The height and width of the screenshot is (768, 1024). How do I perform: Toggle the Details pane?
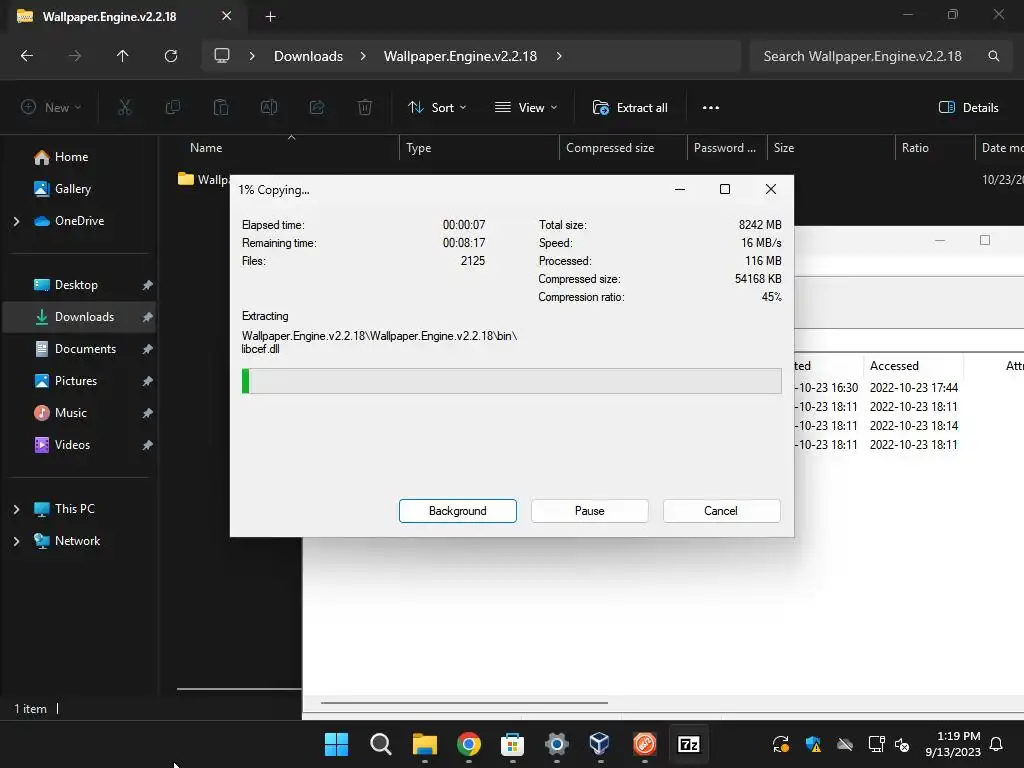pos(968,108)
